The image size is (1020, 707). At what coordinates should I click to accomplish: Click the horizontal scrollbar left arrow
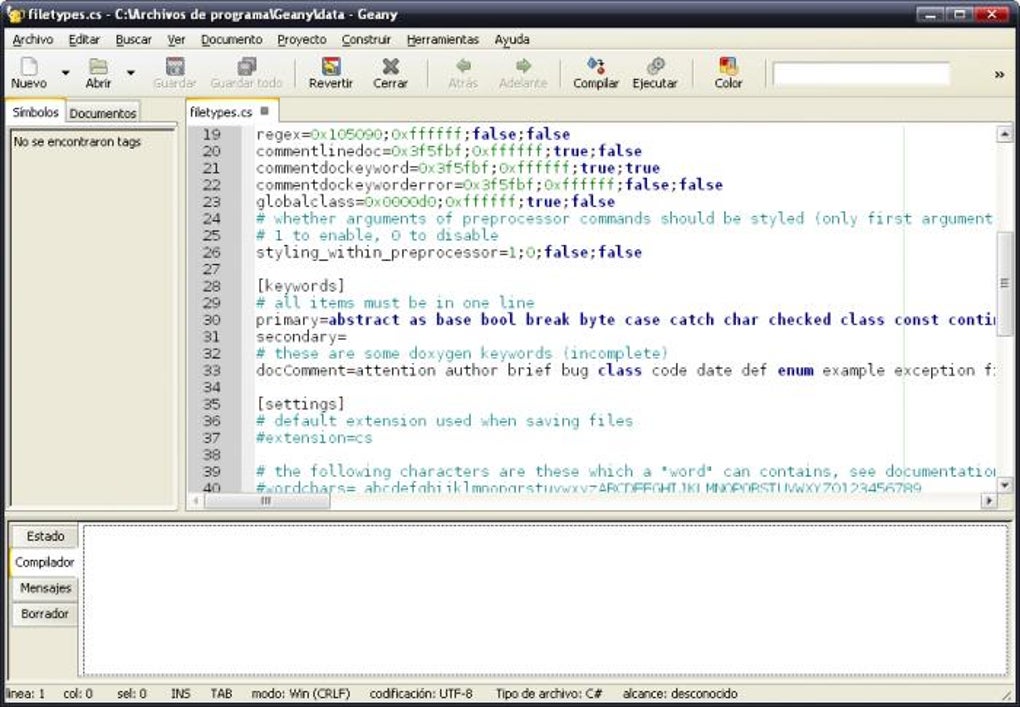click(x=195, y=501)
